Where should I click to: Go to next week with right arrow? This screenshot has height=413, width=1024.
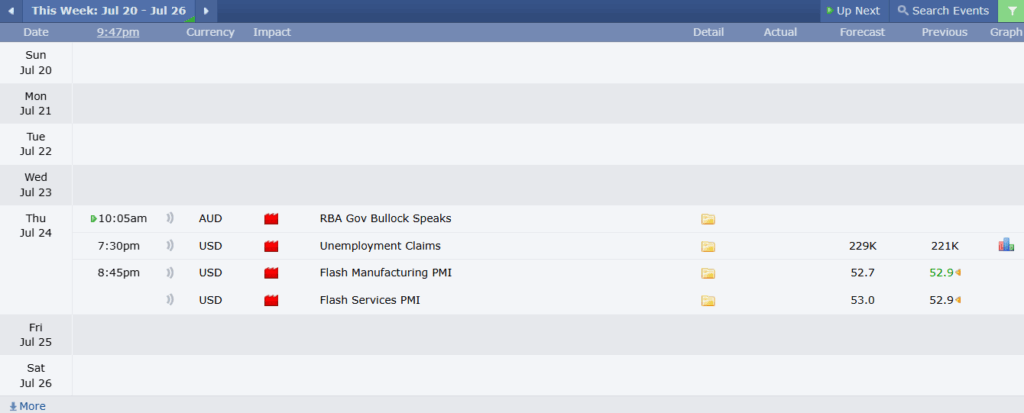coord(206,11)
